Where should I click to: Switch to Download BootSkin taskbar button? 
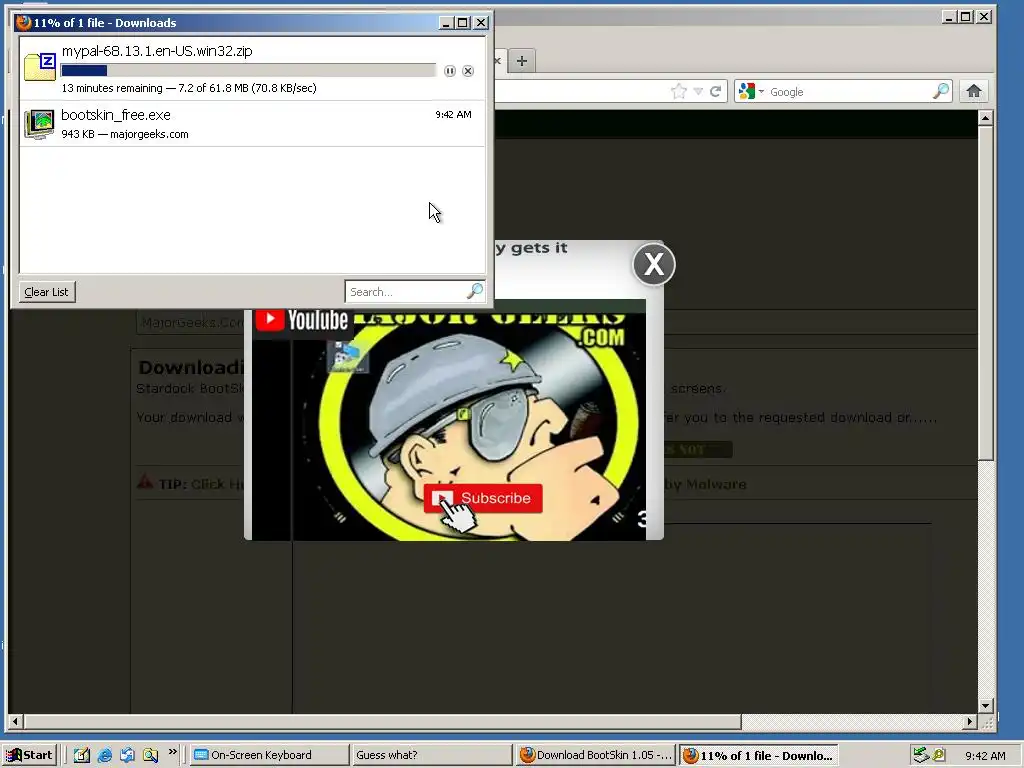point(595,755)
